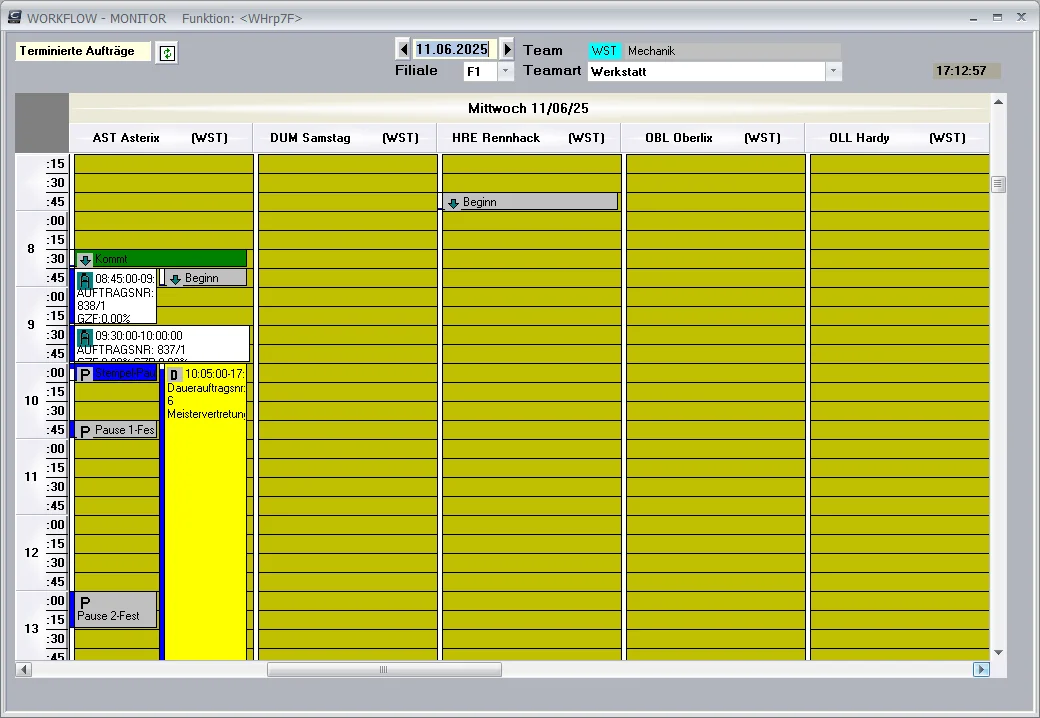This screenshot has width=1040, height=718.
Task: Open the Filiale F1 dropdown
Action: 505,71
